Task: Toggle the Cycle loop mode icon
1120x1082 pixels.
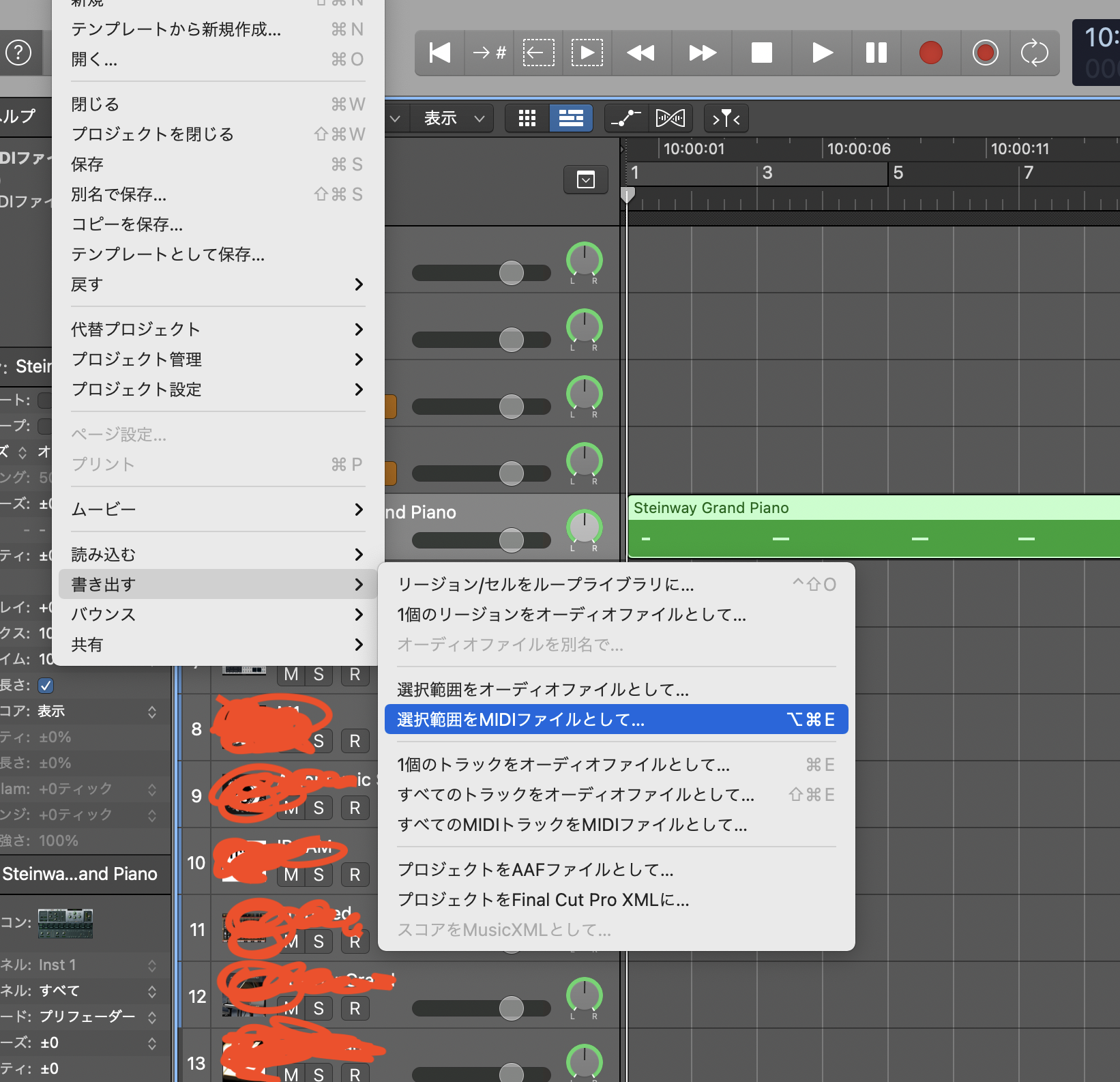Action: pyautogui.click(x=1034, y=53)
